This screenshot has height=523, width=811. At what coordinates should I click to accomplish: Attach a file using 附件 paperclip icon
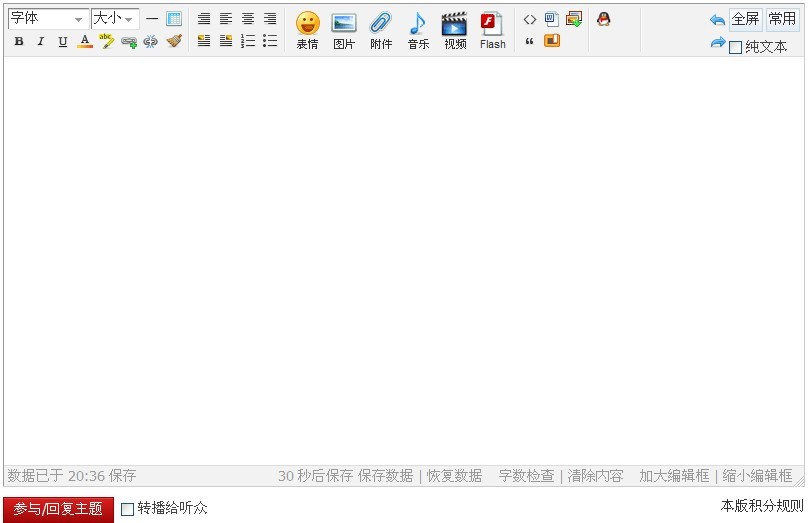(381, 30)
